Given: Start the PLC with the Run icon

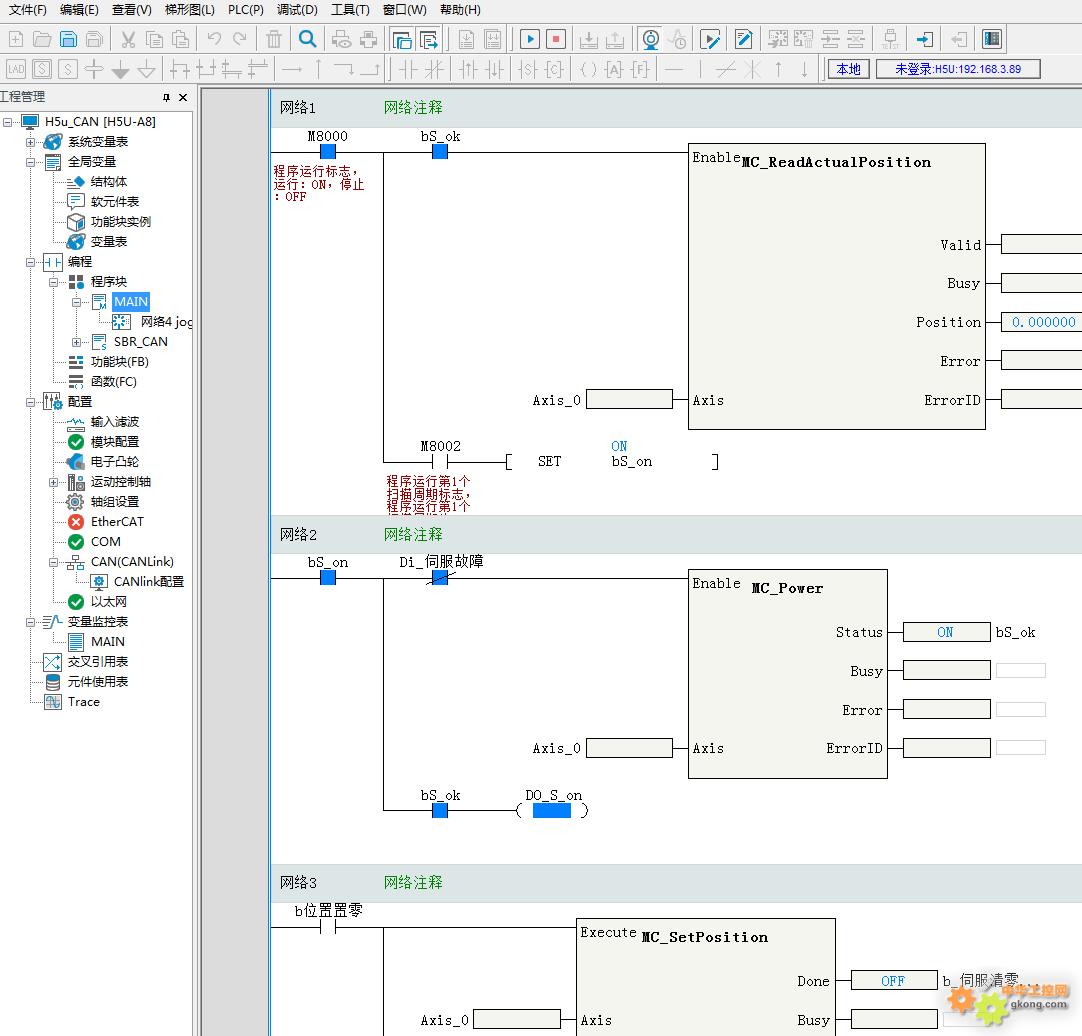Looking at the screenshot, I should pos(529,39).
